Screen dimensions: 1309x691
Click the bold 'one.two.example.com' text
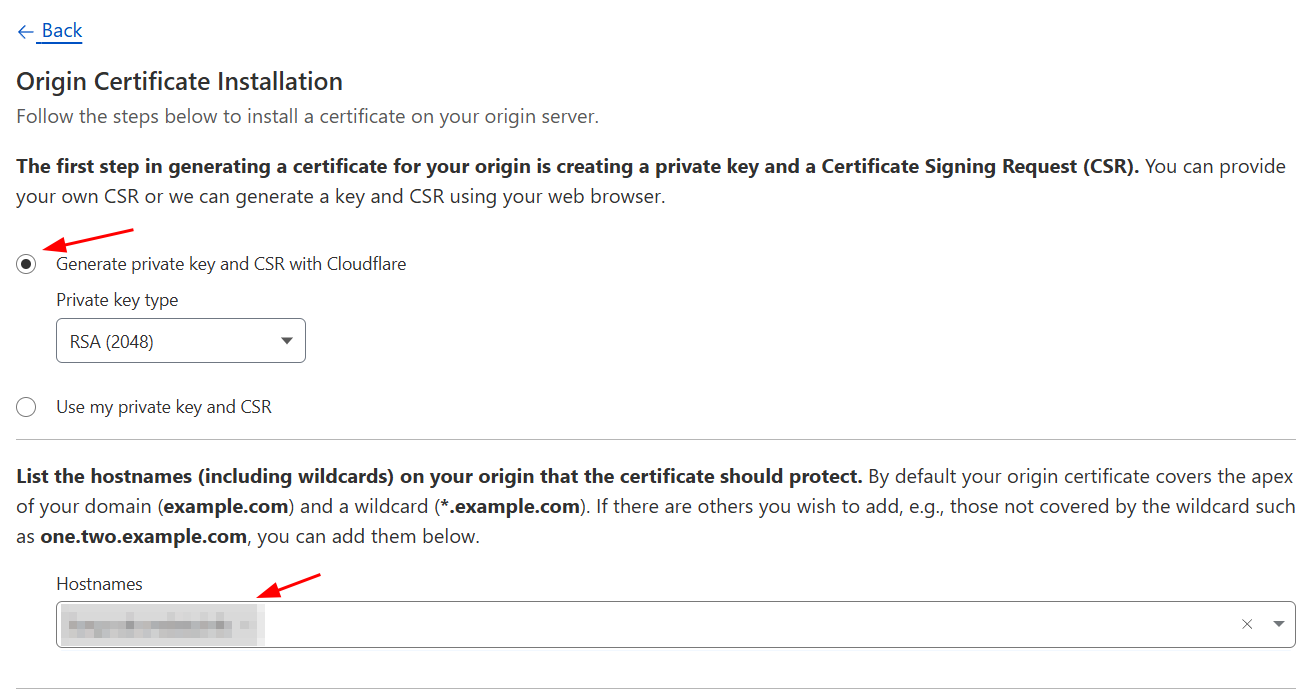143,536
